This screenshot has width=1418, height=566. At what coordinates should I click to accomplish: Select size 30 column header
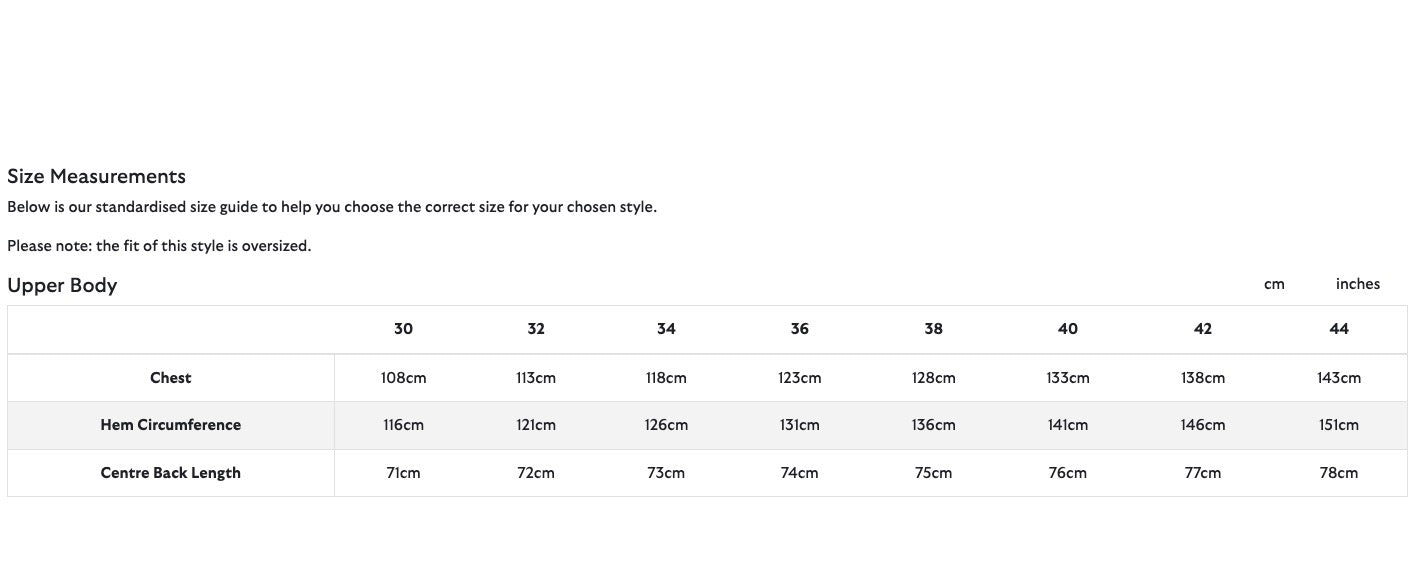pos(403,329)
